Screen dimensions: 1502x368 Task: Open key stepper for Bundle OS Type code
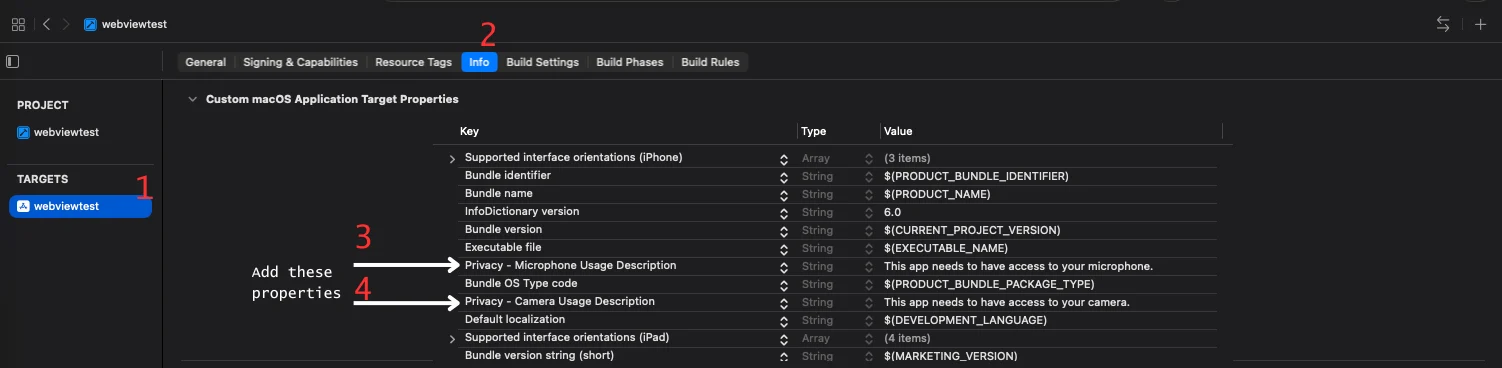pyautogui.click(x=784, y=285)
